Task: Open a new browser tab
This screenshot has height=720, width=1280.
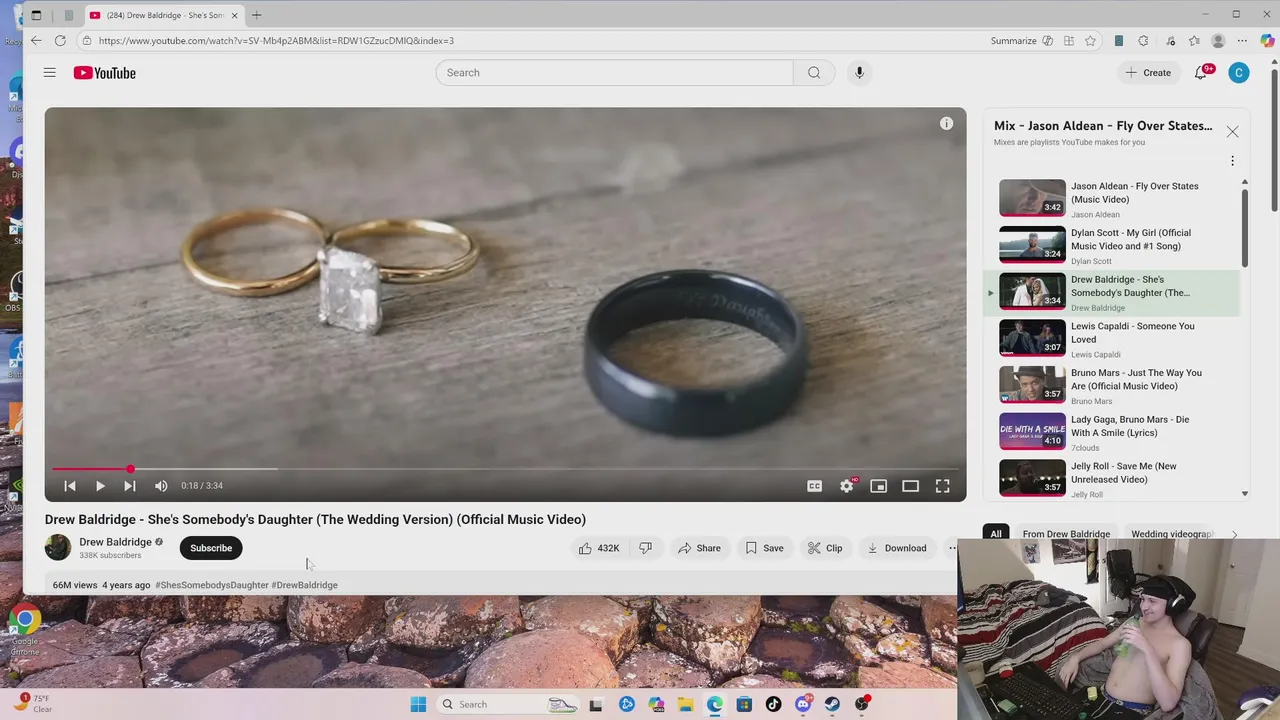Action: [x=256, y=15]
